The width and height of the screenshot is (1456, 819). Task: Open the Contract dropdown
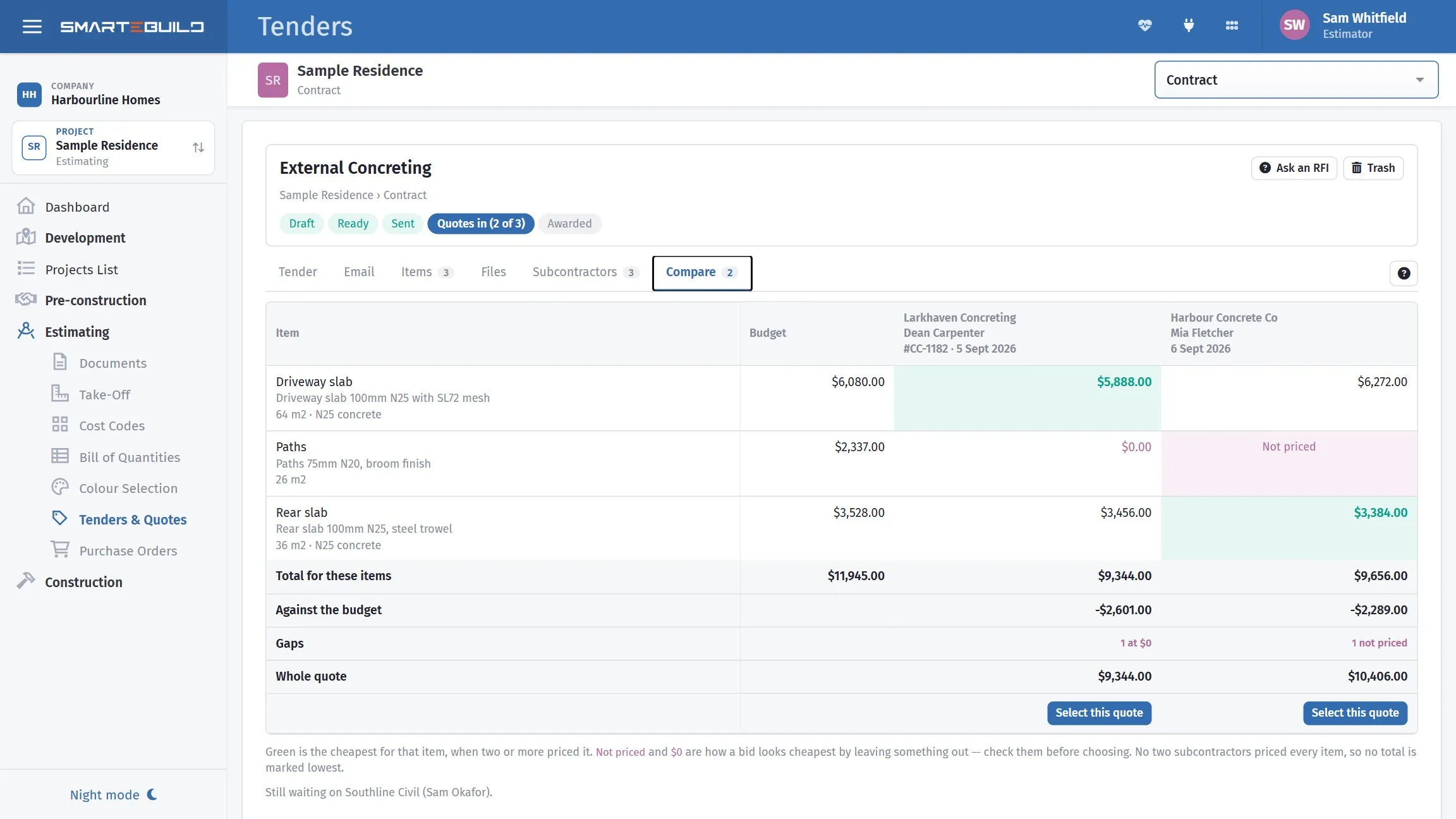1296,80
